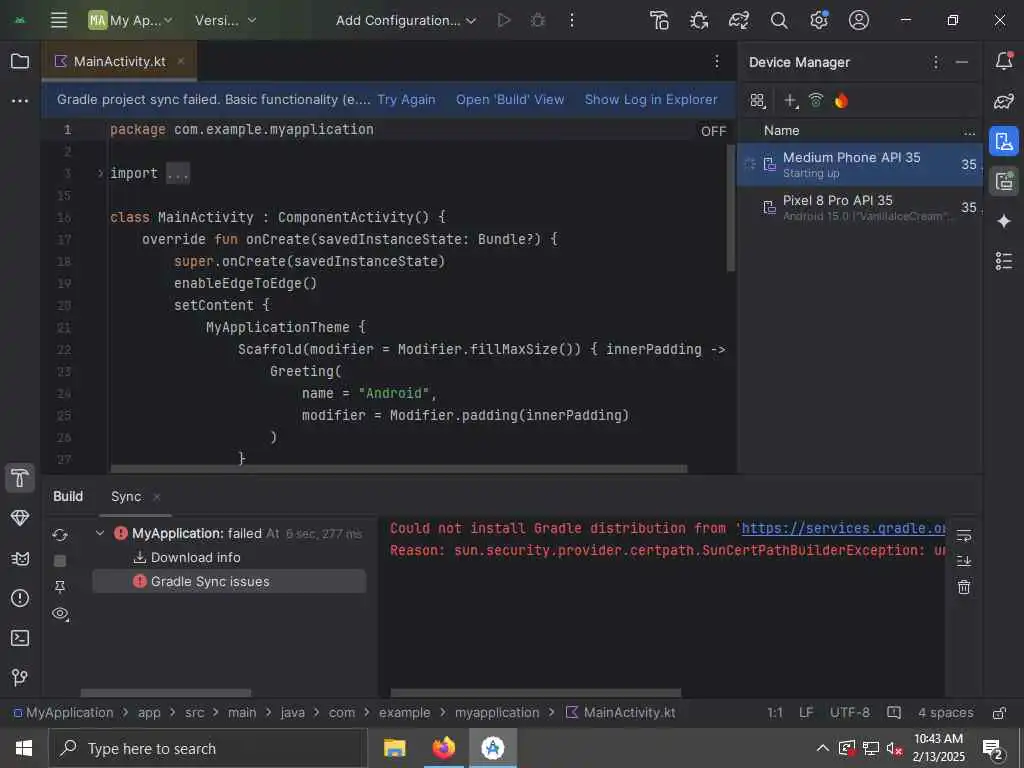1024x768 pixels.
Task: Open Version Control git icon on left sidebar
Action: pyautogui.click(x=20, y=677)
